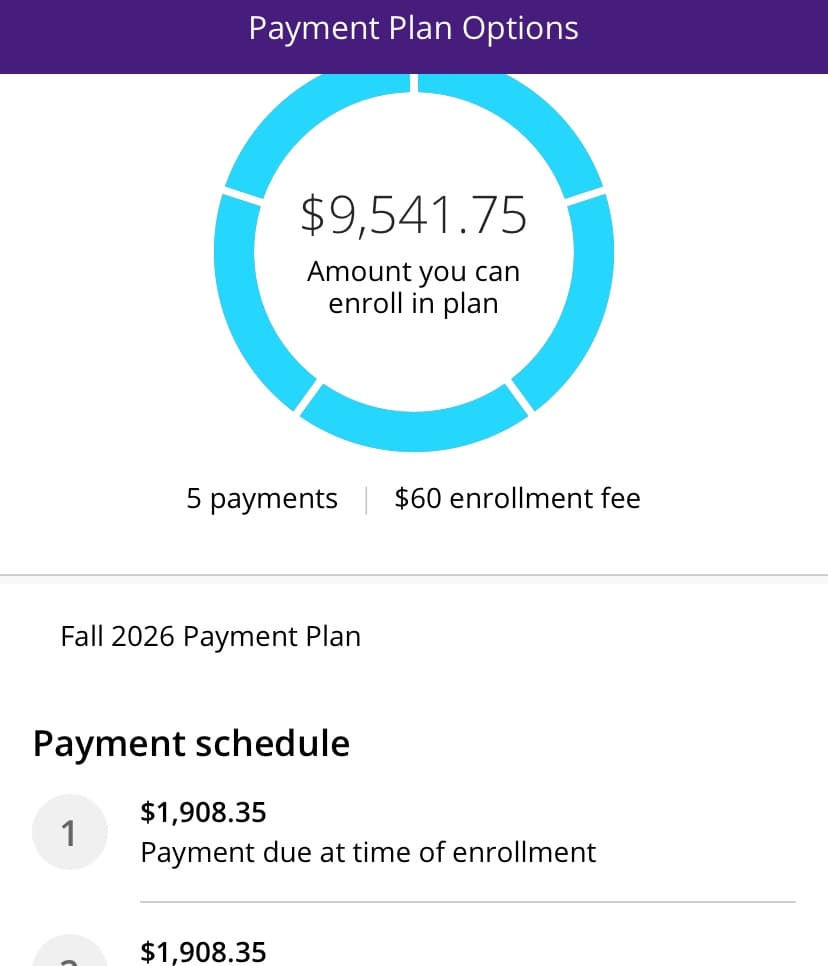828x966 pixels.
Task: Click the '5 payments' label
Action: coord(262,499)
